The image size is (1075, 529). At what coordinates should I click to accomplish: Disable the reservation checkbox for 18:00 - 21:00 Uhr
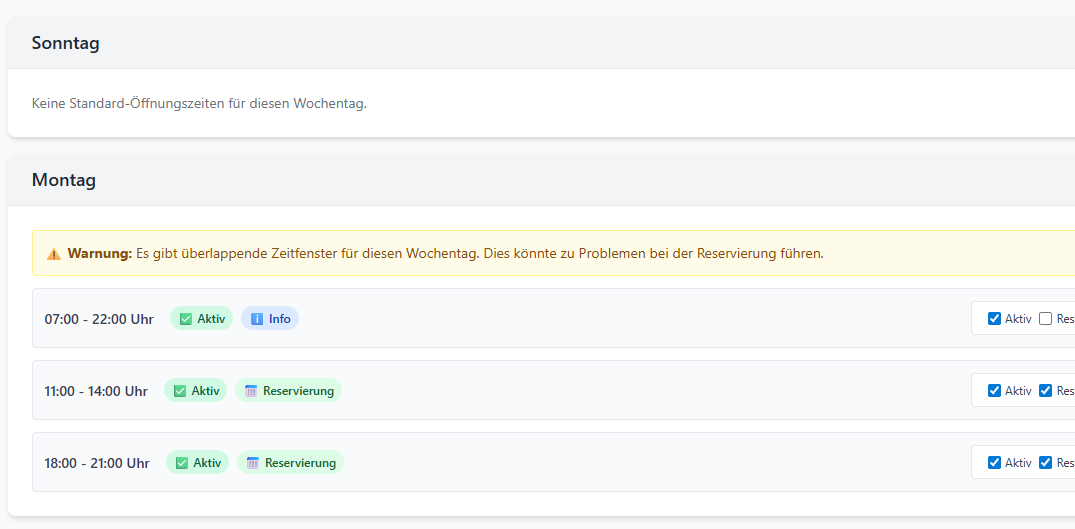1045,463
